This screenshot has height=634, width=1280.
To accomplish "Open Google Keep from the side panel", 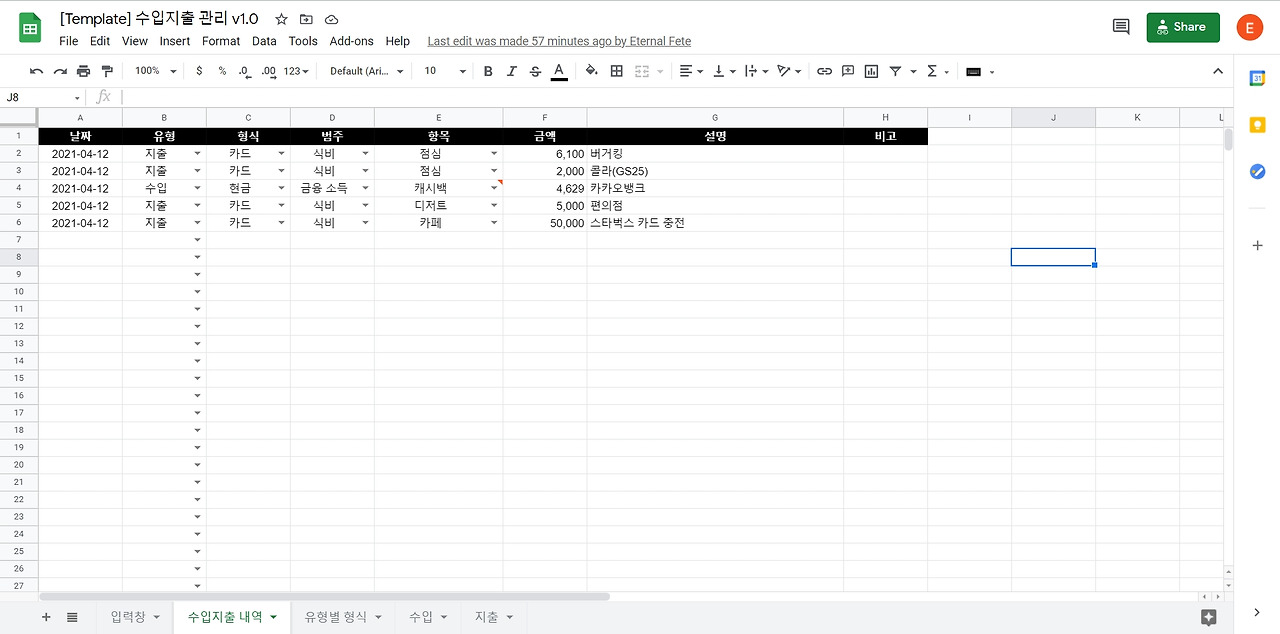I will pyautogui.click(x=1257, y=124).
